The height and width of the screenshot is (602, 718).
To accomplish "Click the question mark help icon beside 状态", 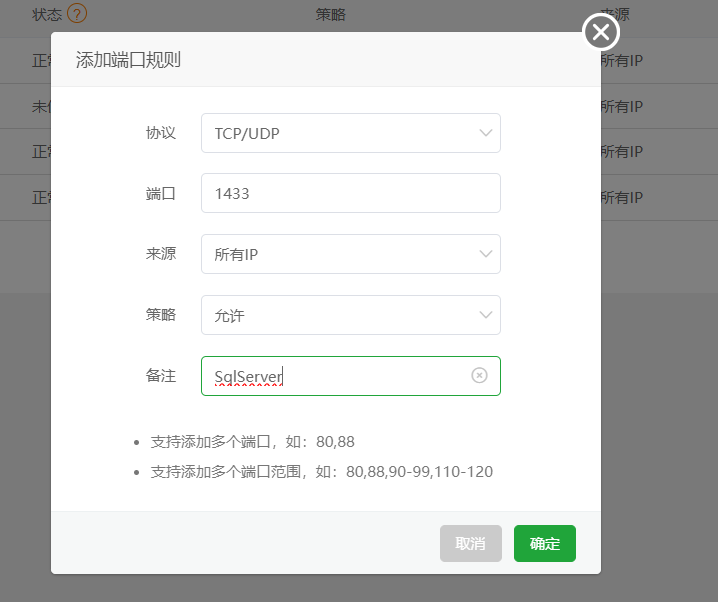I will click(x=76, y=14).
